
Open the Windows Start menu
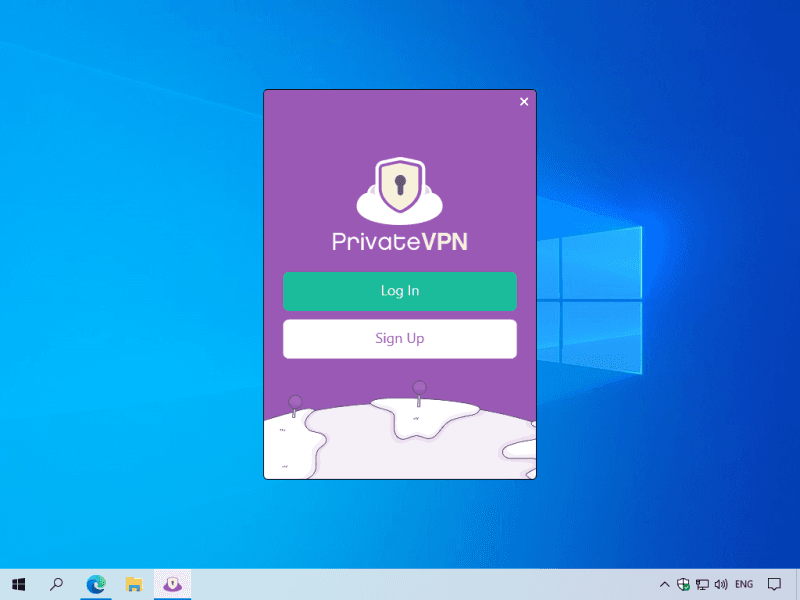pos(19,584)
